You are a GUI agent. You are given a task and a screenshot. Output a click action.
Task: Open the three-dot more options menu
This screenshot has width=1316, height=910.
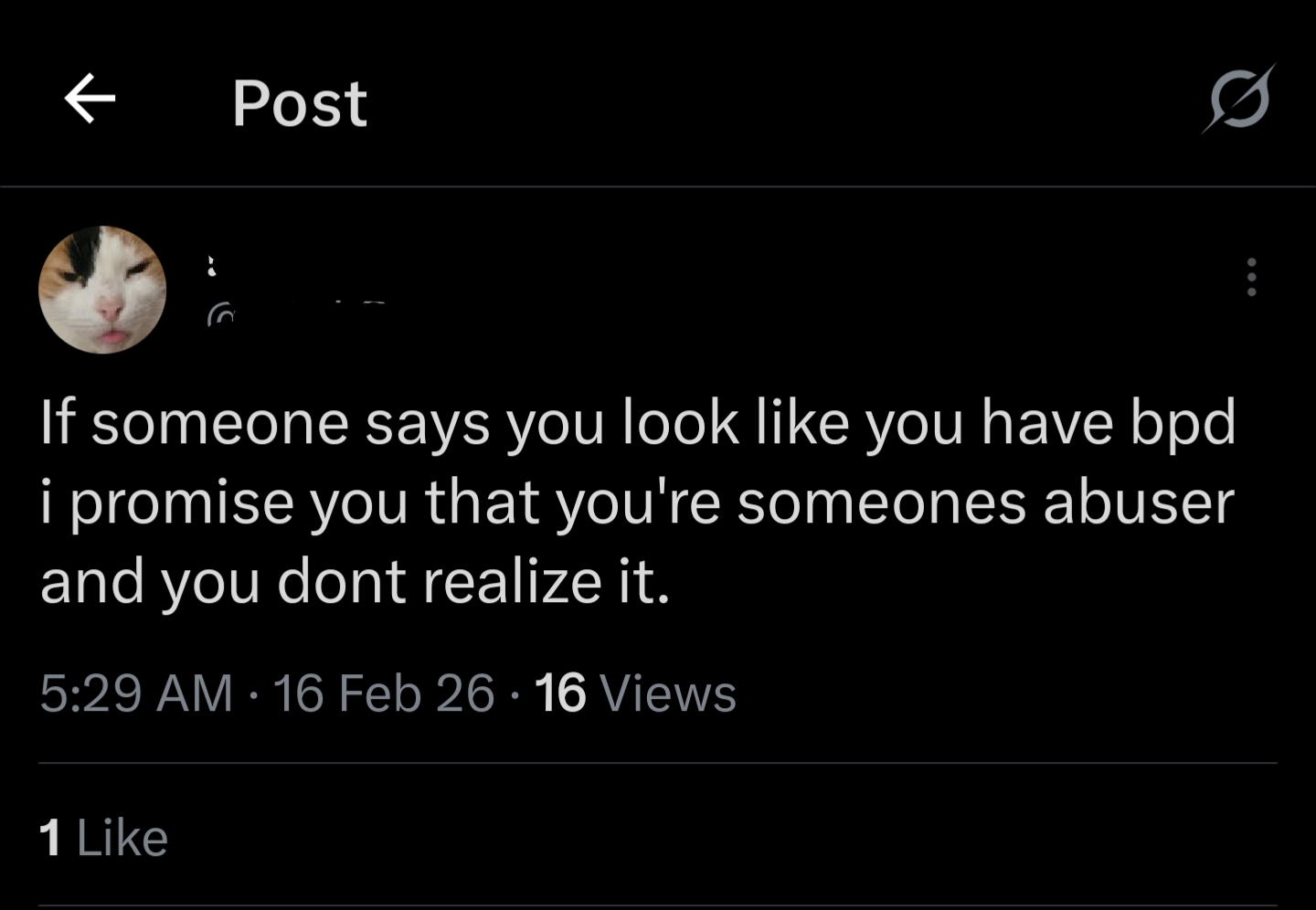[1251, 276]
